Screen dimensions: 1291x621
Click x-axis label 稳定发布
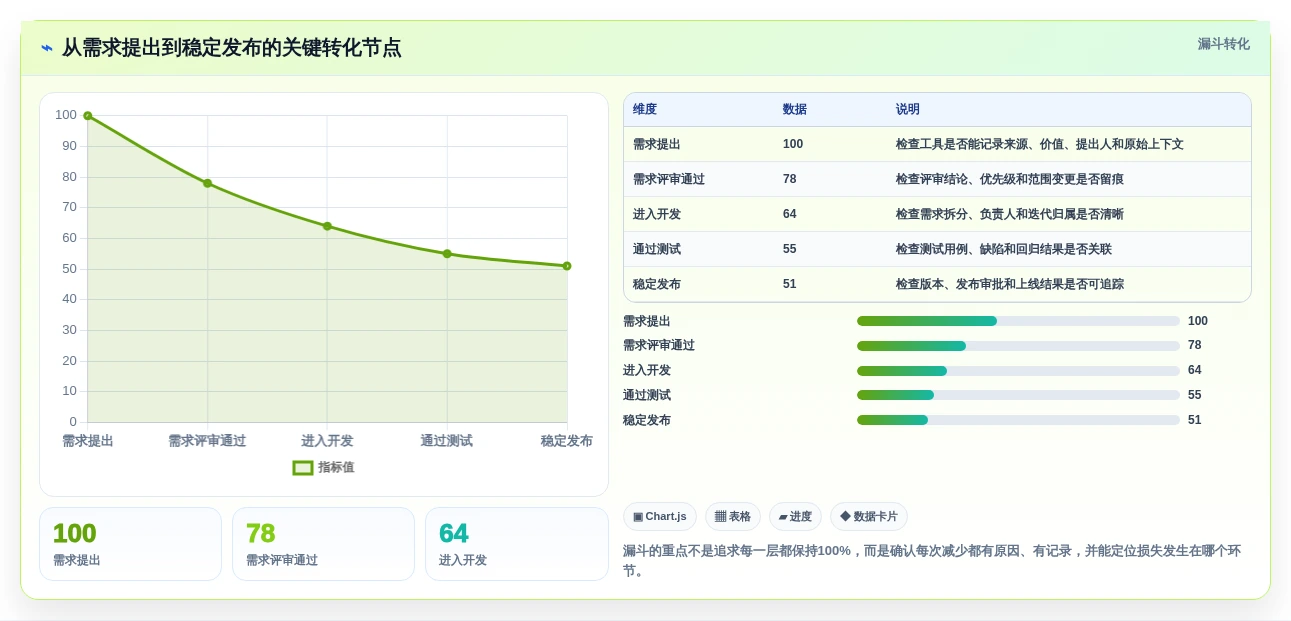pyautogui.click(x=566, y=441)
